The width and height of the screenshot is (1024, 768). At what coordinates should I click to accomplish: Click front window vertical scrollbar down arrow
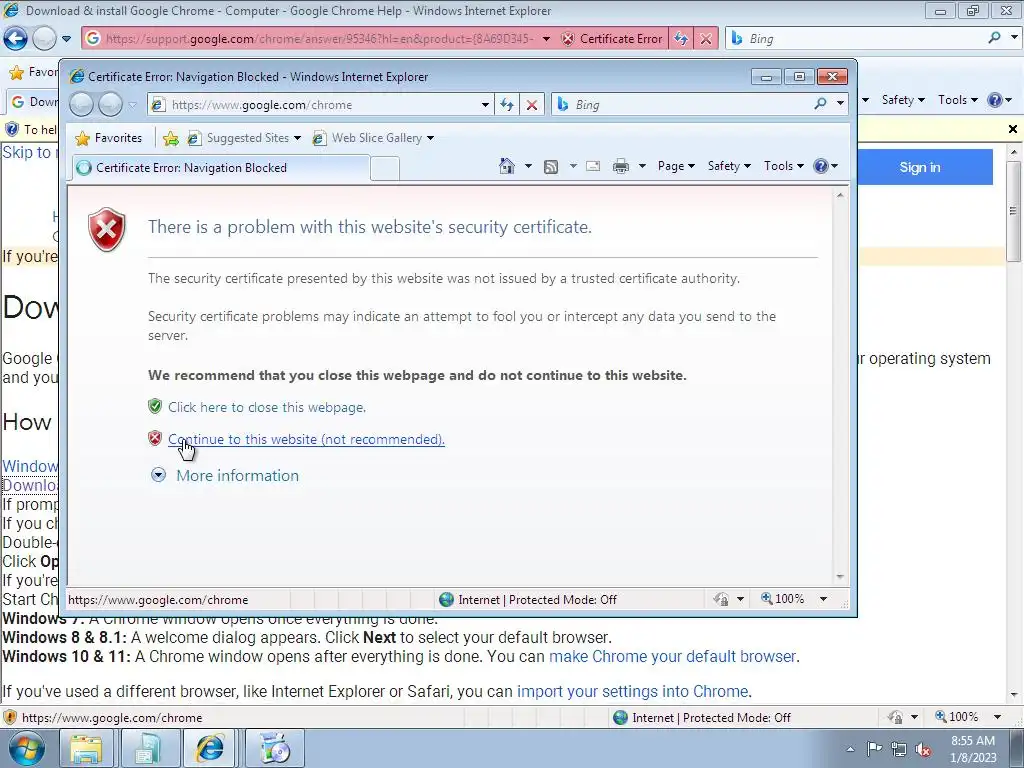[x=840, y=577]
